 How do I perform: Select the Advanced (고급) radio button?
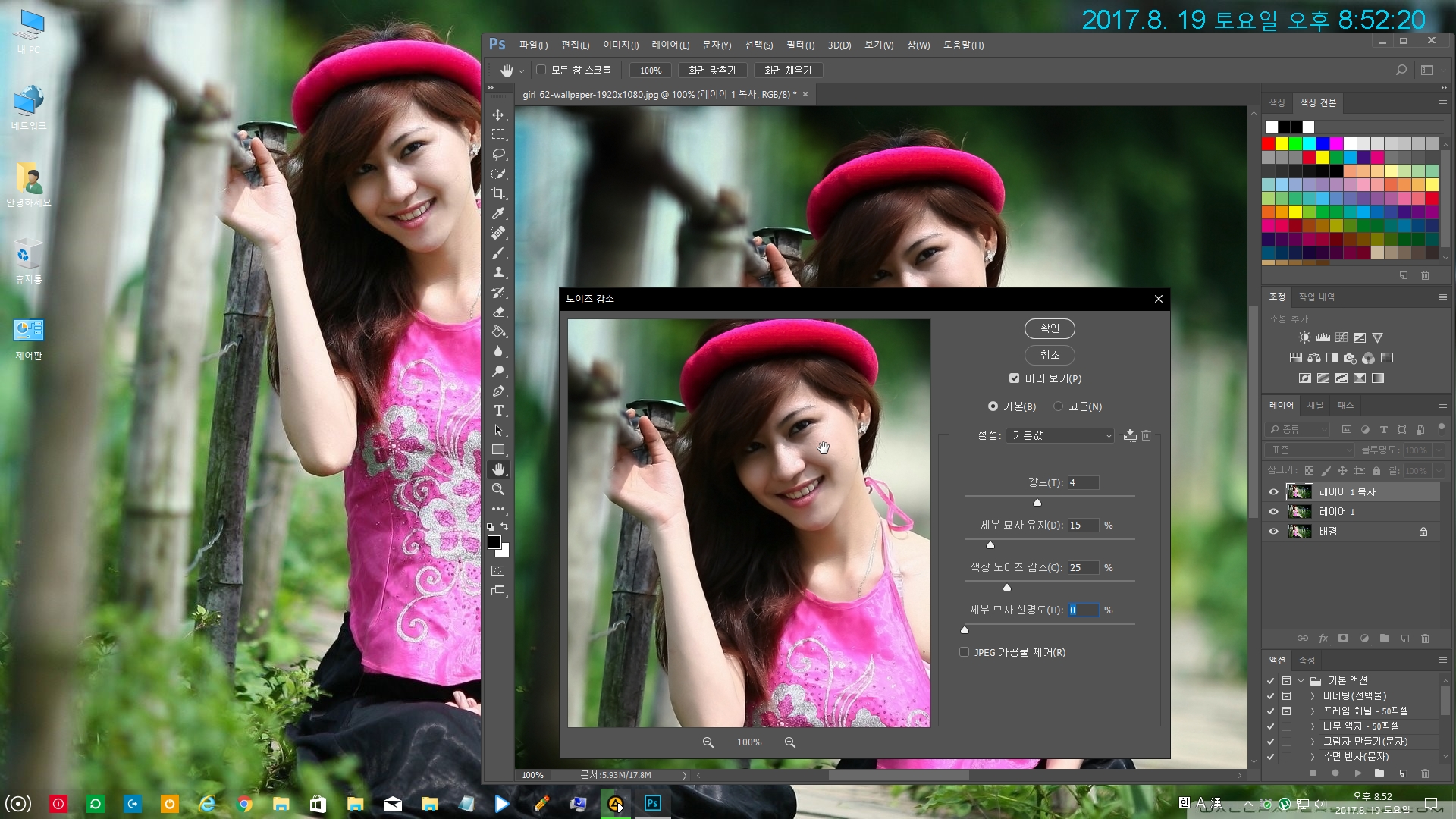pos(1058,406)
